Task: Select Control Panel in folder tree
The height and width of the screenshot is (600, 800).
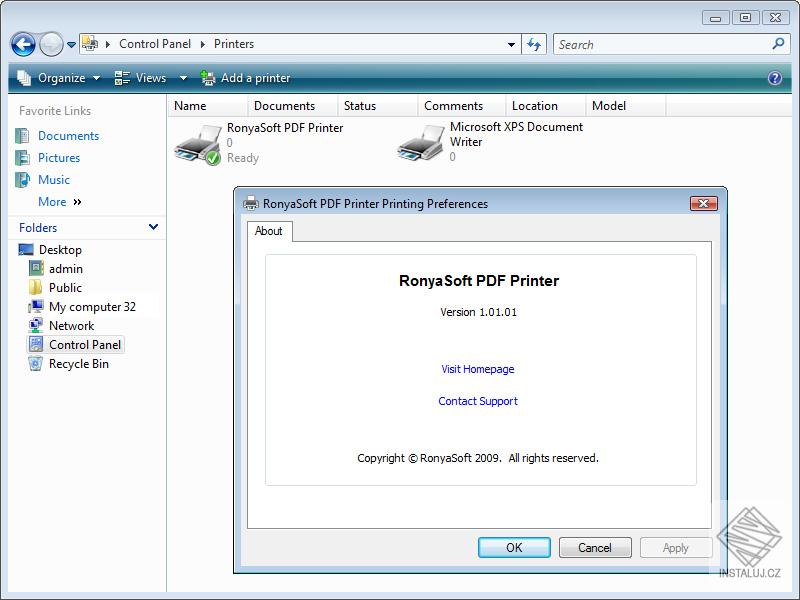Action: tap(85, 345)
